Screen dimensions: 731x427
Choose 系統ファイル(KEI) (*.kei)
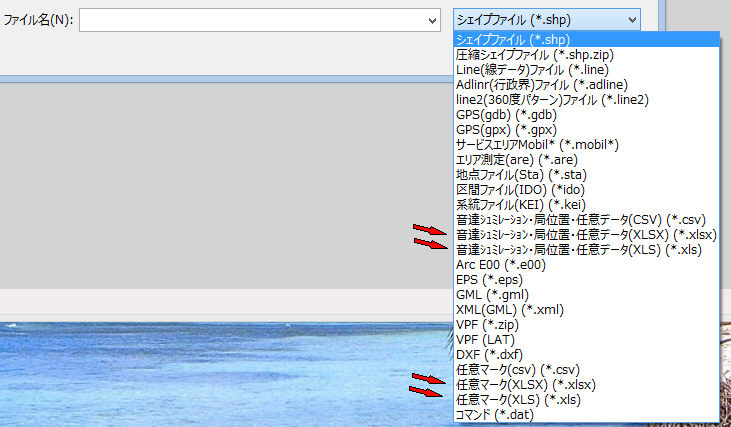pyautogui.click(x=518, y=205)
